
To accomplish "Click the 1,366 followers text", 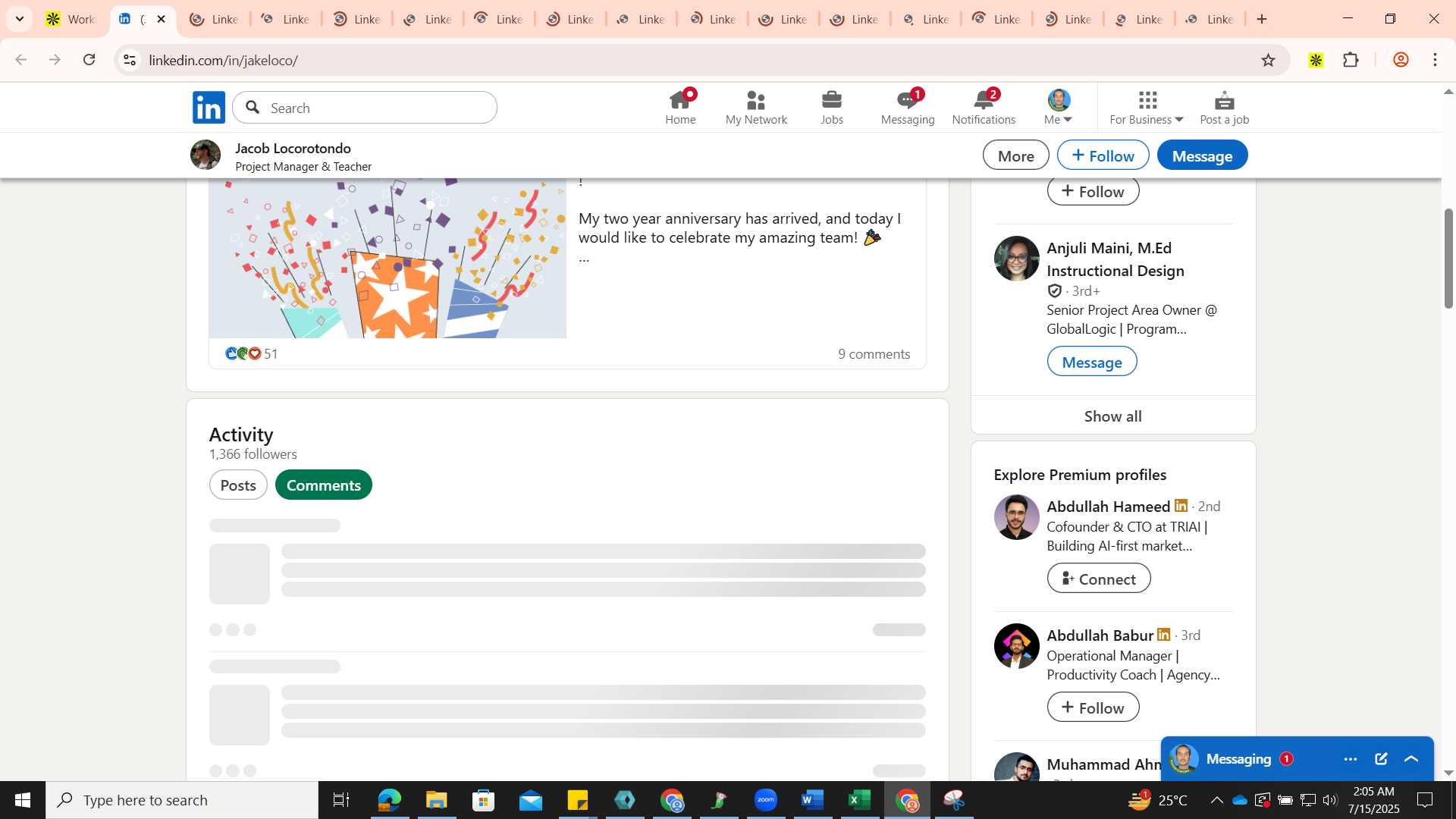I will point(253,454).
